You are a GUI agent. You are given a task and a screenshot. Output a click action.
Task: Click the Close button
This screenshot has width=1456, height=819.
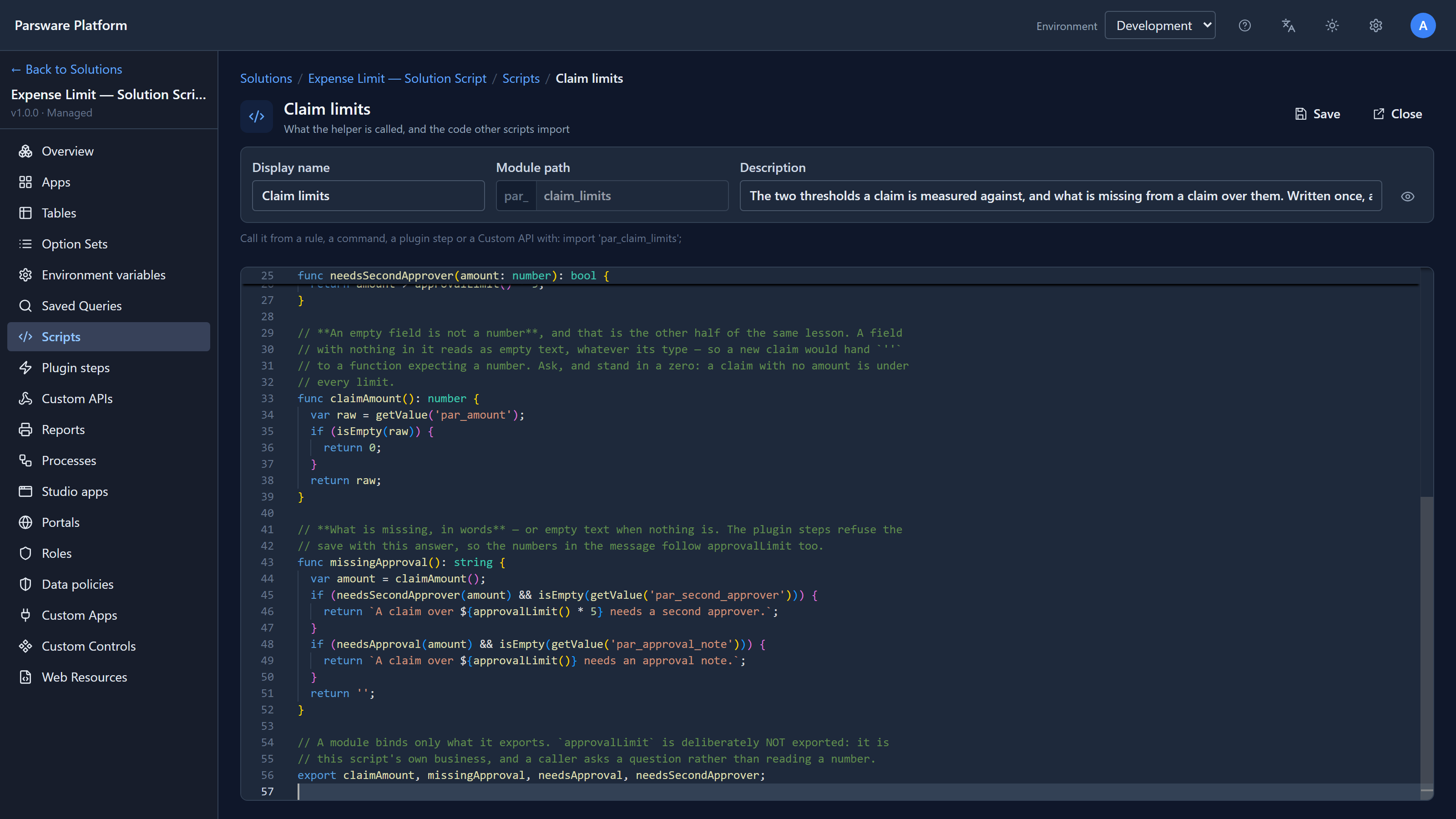(x=1398, y=114)
